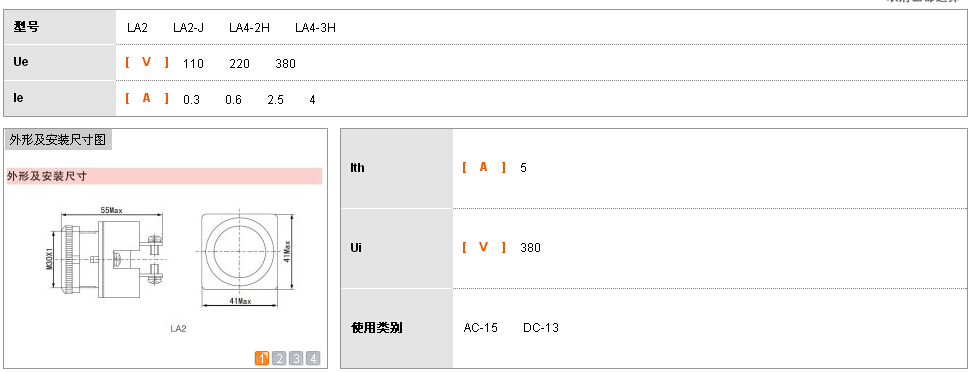Click the orange [V] unit beside Ui
This screenshot has height=372, width=974.
pyautogui.click(x=484, y=247)
